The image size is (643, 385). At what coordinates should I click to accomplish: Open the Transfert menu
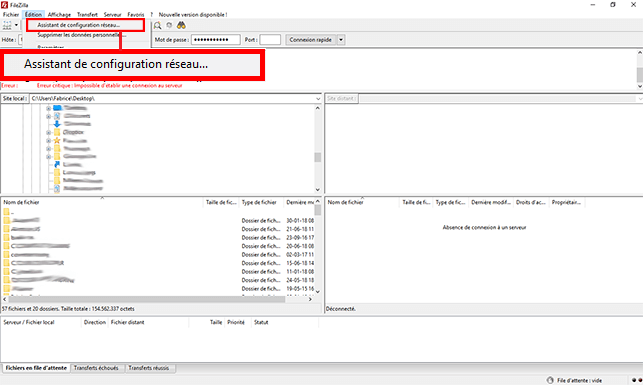click(x=87, y=14)
